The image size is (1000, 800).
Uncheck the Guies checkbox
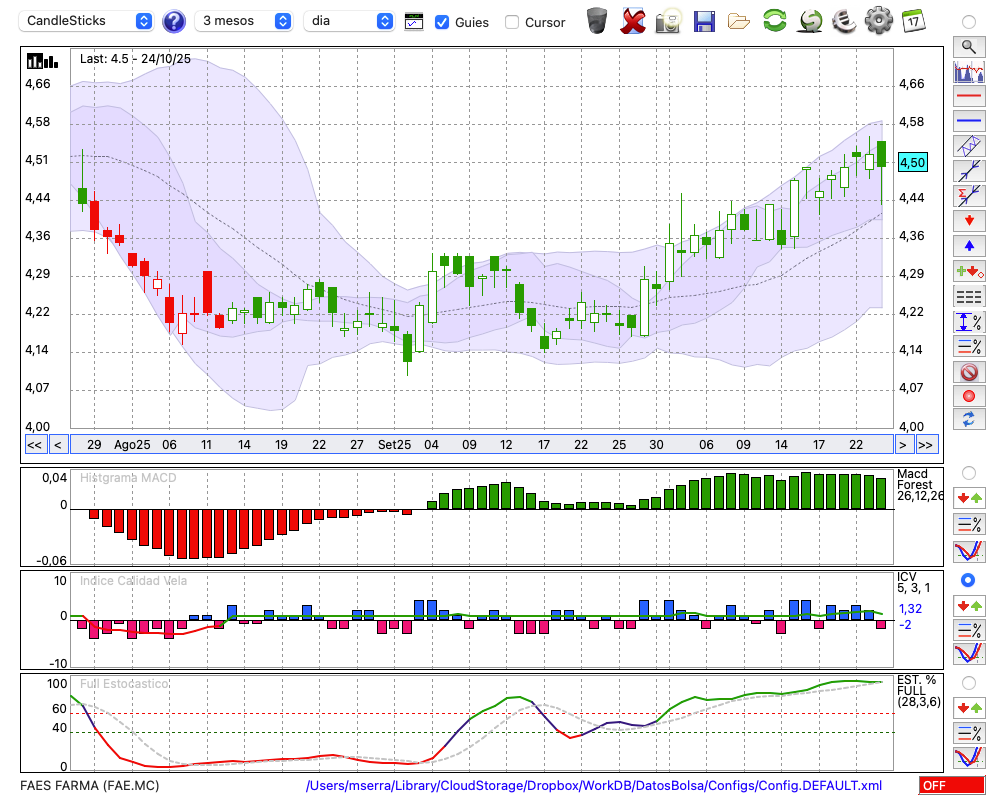[x=441, y=22]
